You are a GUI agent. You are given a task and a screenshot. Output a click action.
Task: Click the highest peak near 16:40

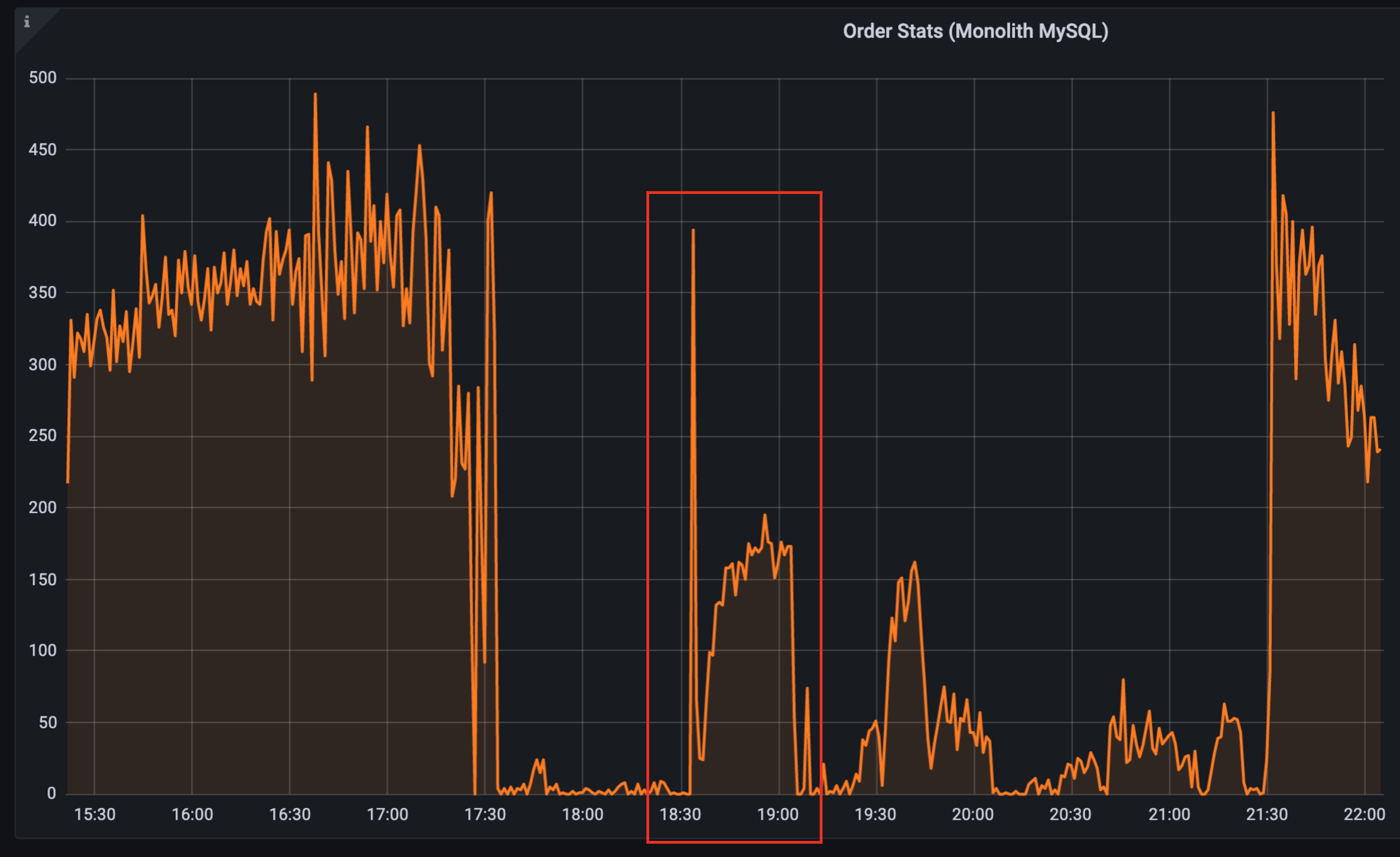(315, 94)
